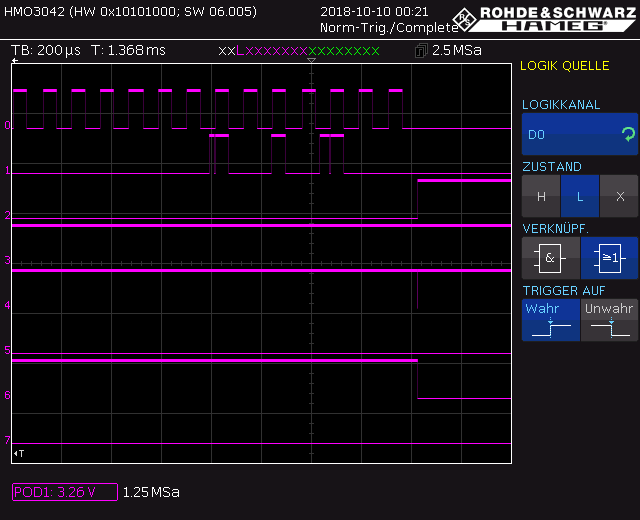The image size is (640, 520).
Task: Click the '1.25 MSa' pod sample rate
Action: tap(151, 492)
